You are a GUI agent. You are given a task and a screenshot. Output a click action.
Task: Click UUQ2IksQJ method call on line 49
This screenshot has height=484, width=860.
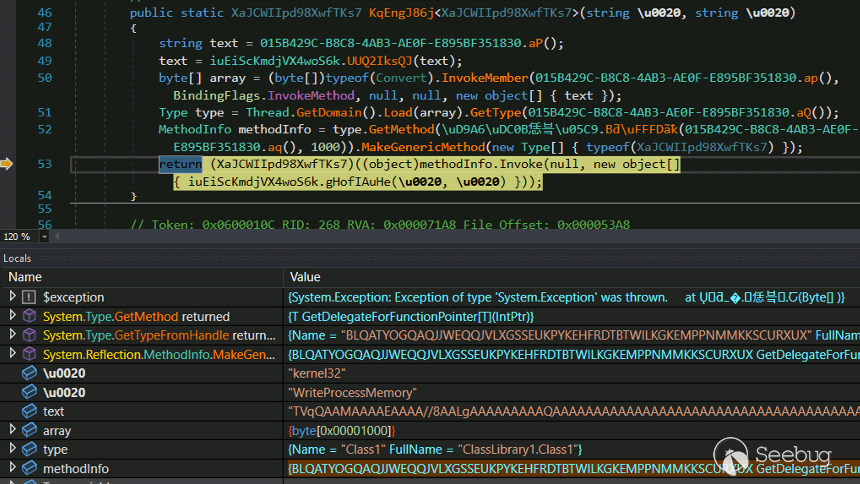(x=379, y=60)
